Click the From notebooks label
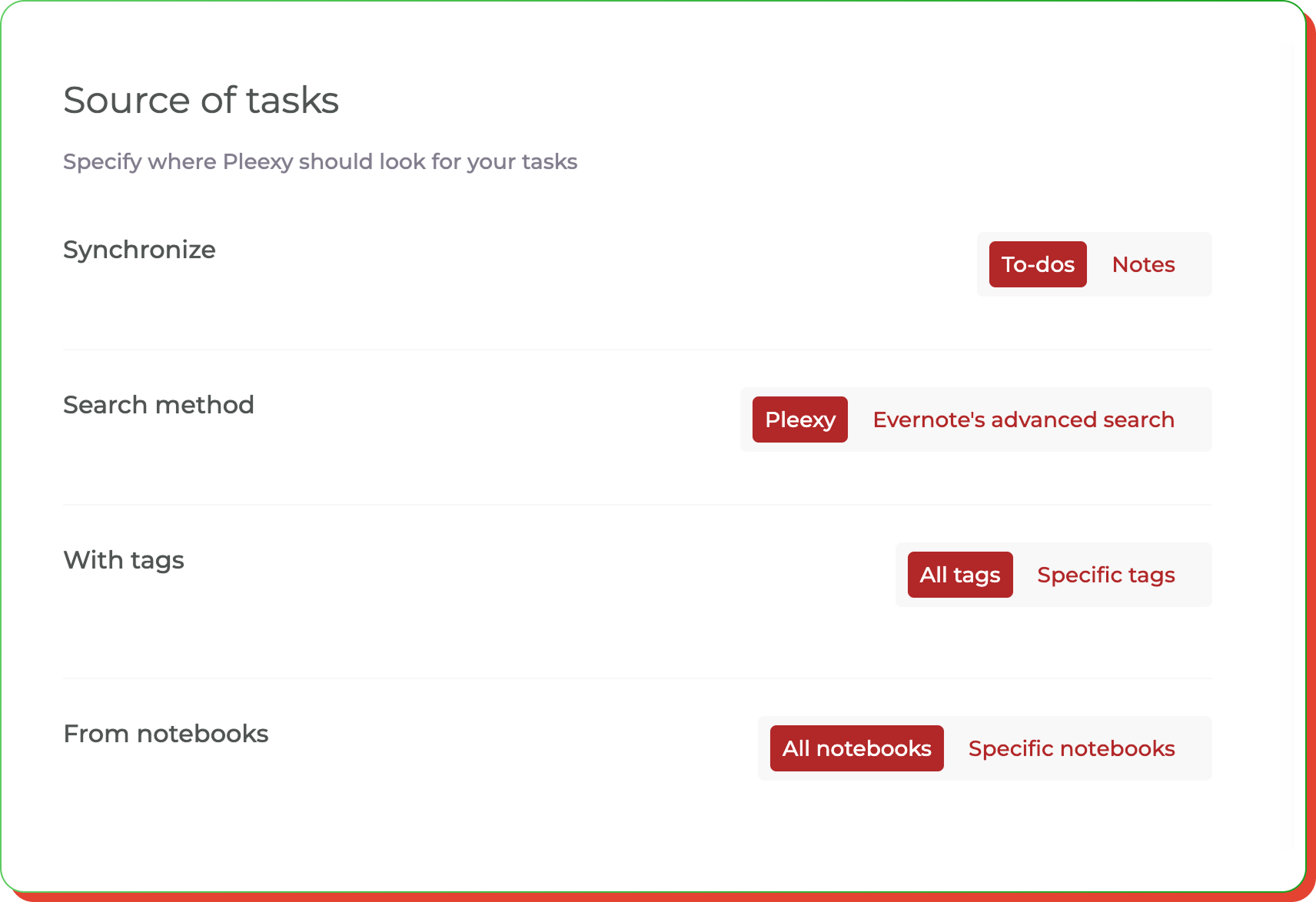 pos(165,734)
